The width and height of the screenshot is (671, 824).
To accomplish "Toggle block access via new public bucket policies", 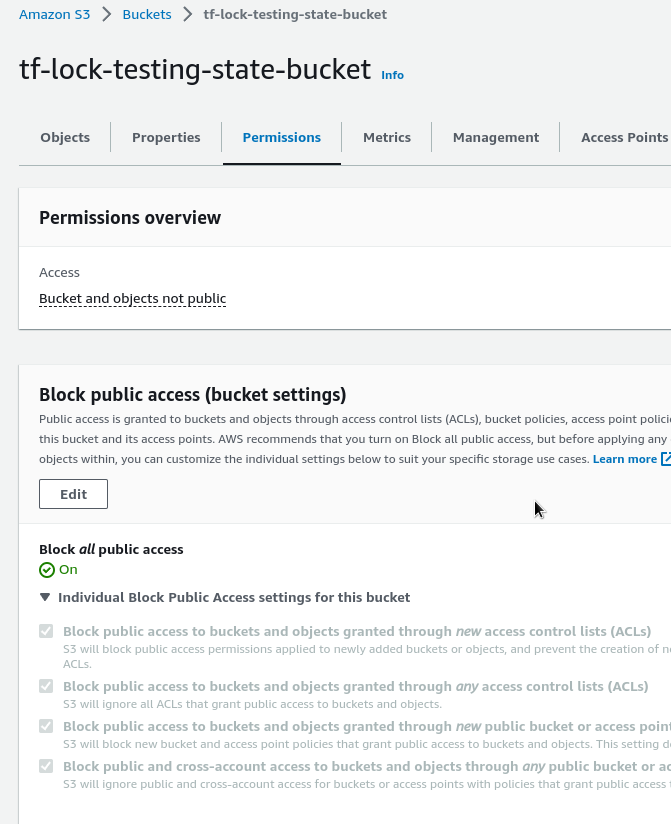I will pos(46,727).
